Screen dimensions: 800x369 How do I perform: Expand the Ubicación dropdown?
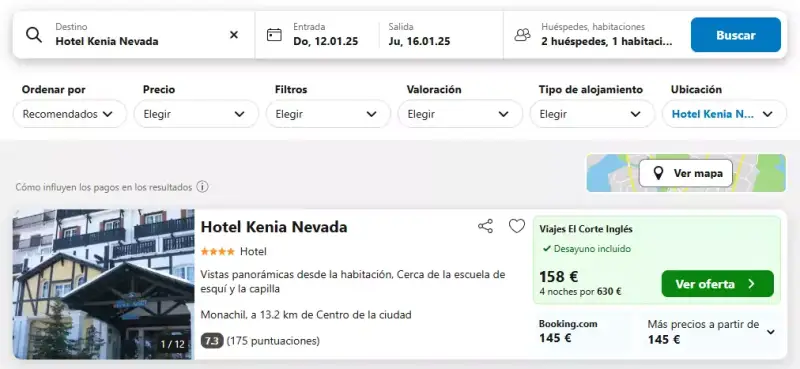coord(724,114)
